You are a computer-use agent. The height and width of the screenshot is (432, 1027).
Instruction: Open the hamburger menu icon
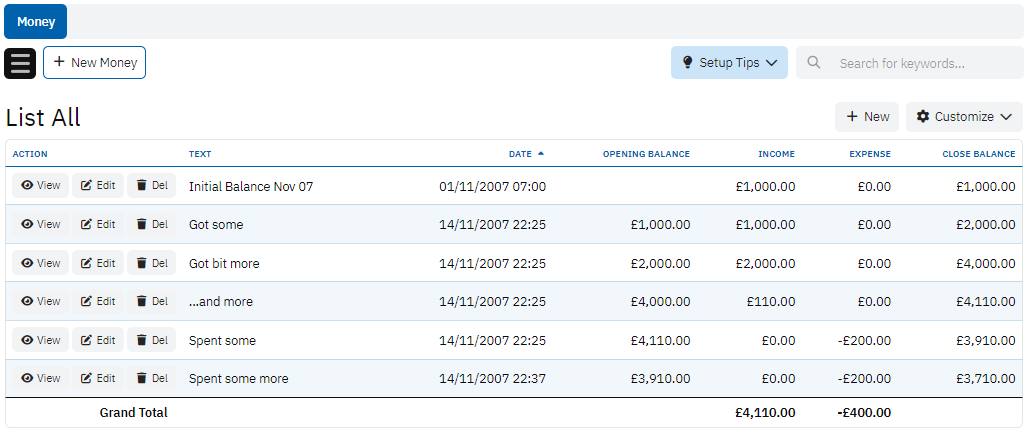tap(20, 63)
